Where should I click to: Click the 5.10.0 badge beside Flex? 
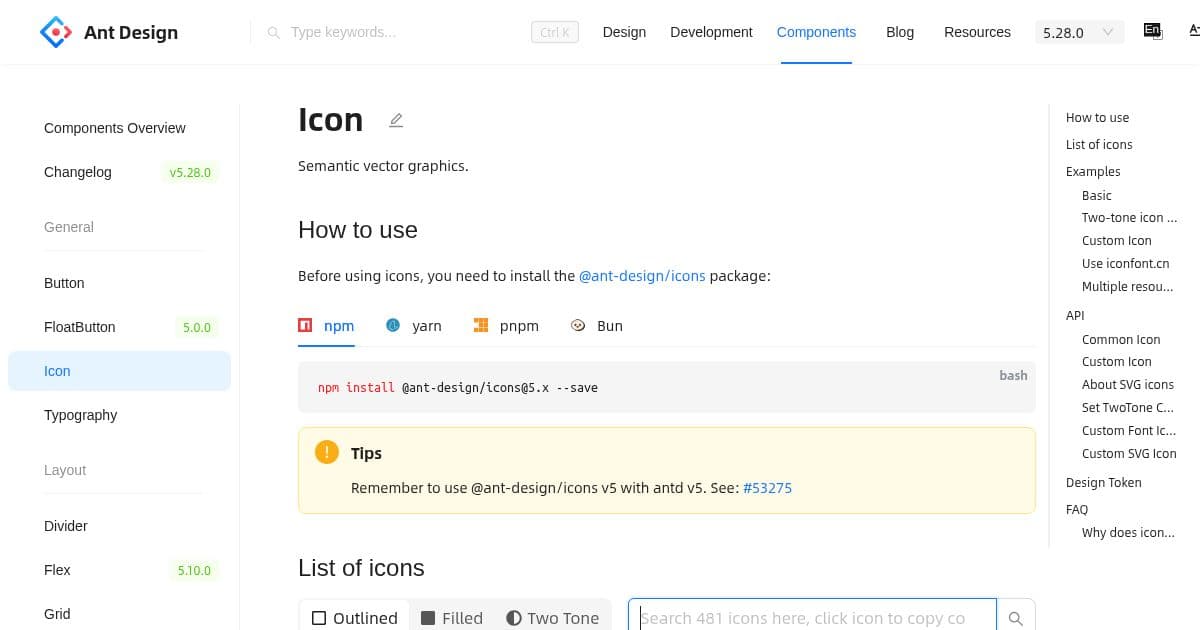pos(195,570)
